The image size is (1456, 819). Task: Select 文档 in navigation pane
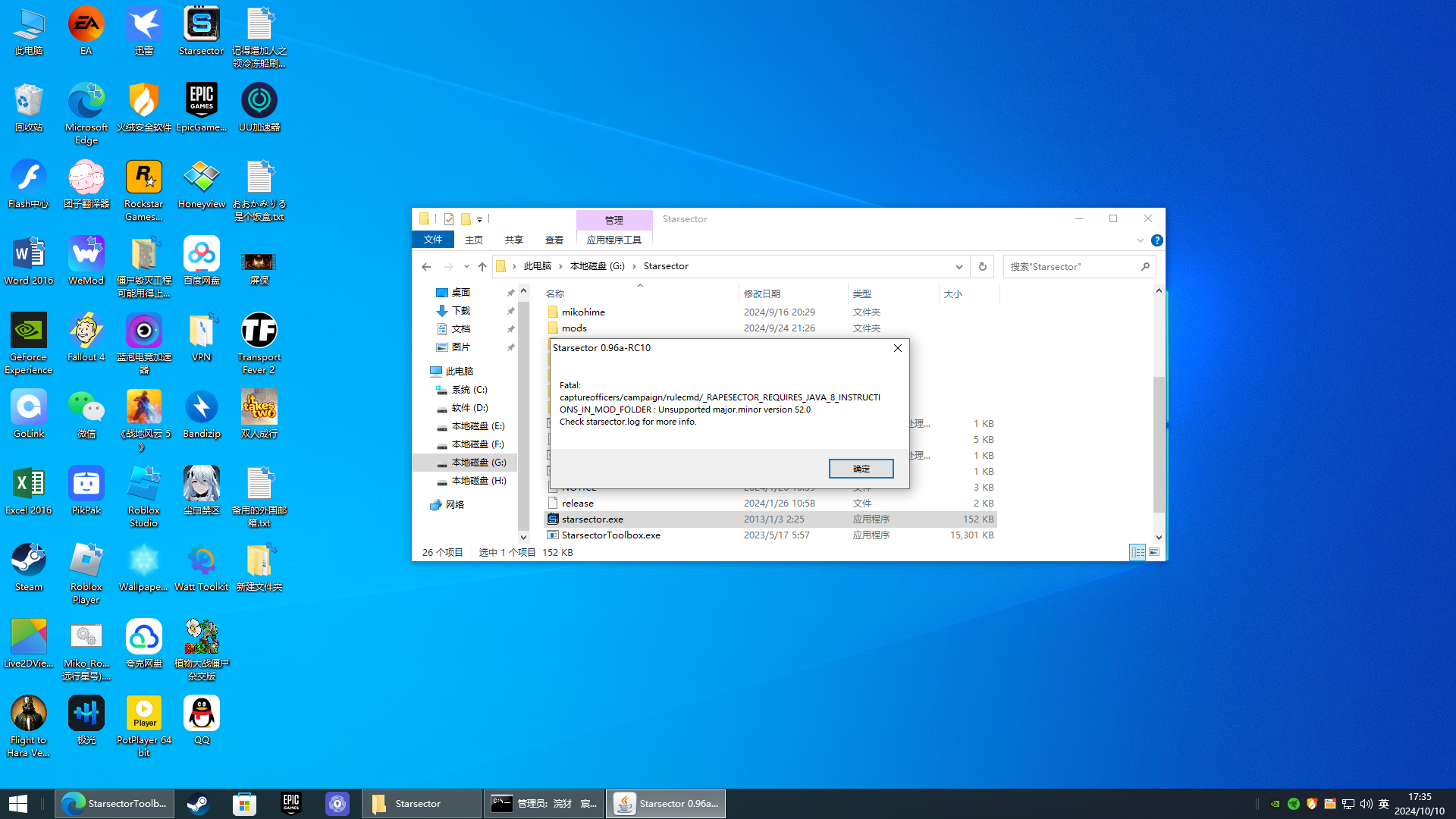(460, 329)
